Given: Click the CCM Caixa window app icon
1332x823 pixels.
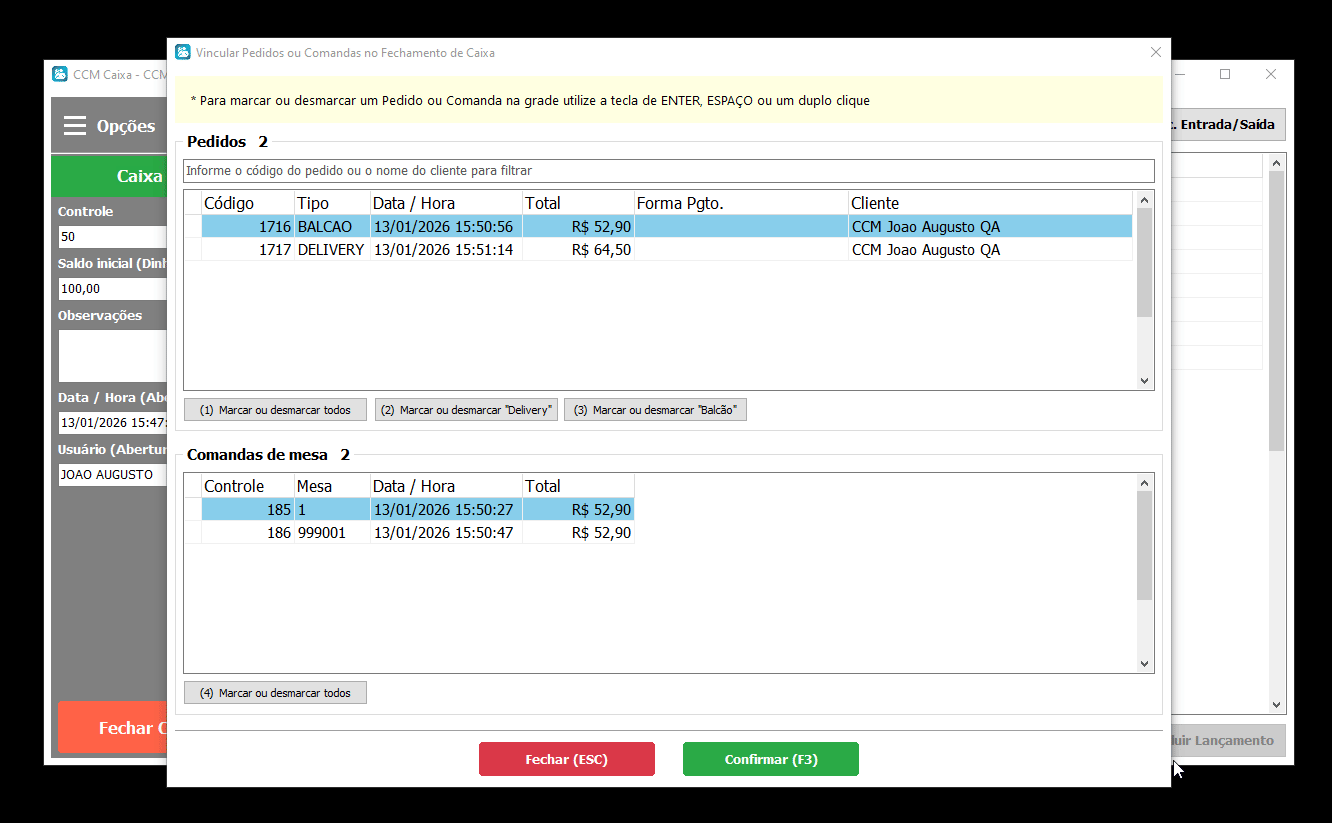Looking at the screenshot, I should (60, 74).
